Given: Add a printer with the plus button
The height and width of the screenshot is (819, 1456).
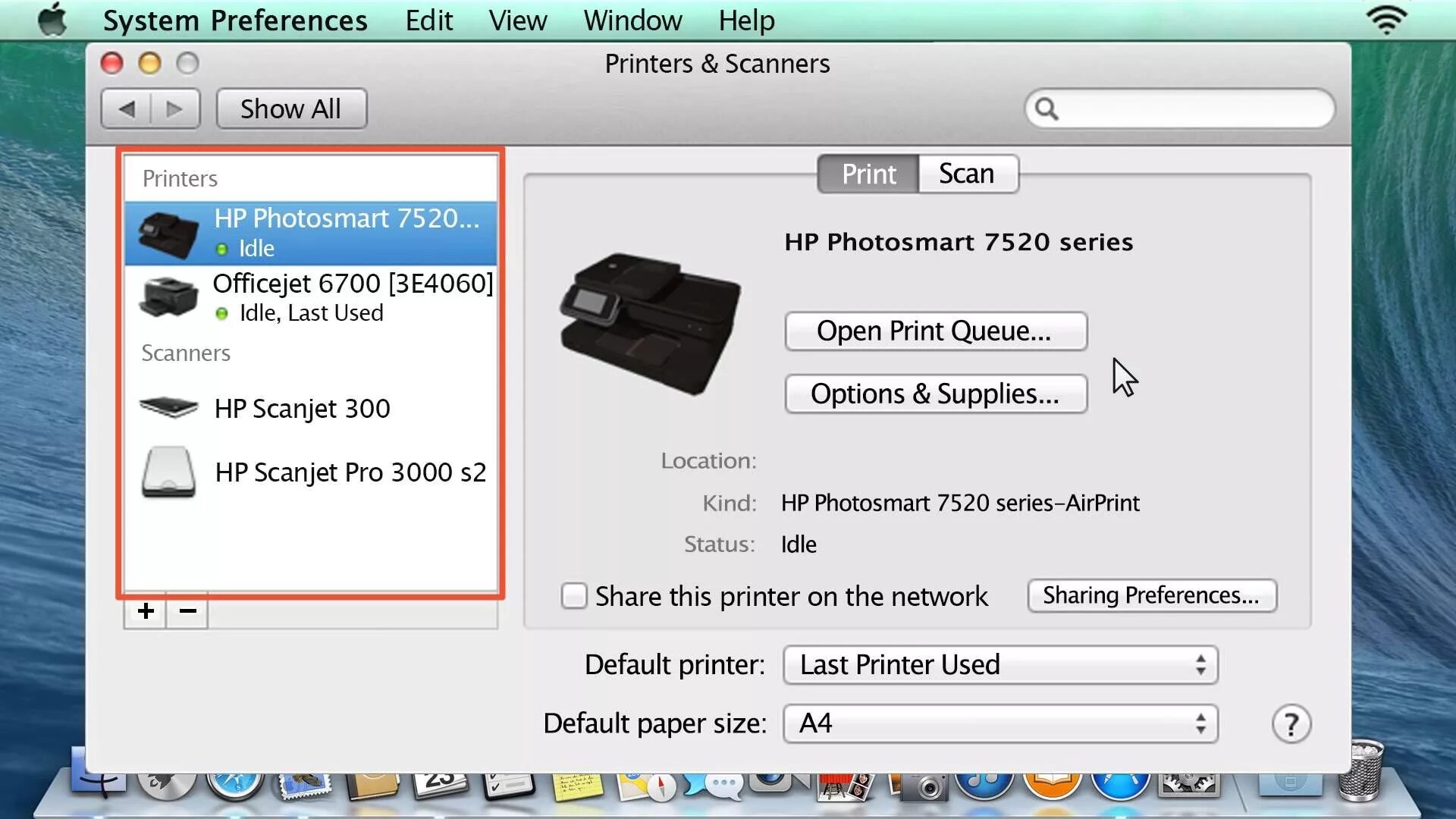Looking at the screenshot, I should [146, 611].
